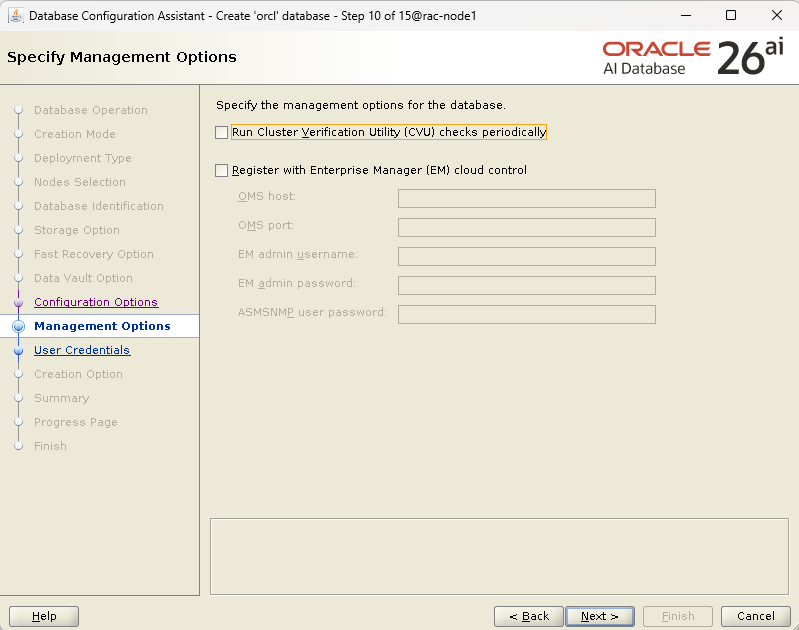Open Help for management options
The height and width of the screenshot is (630, 799).
(44, 616)
